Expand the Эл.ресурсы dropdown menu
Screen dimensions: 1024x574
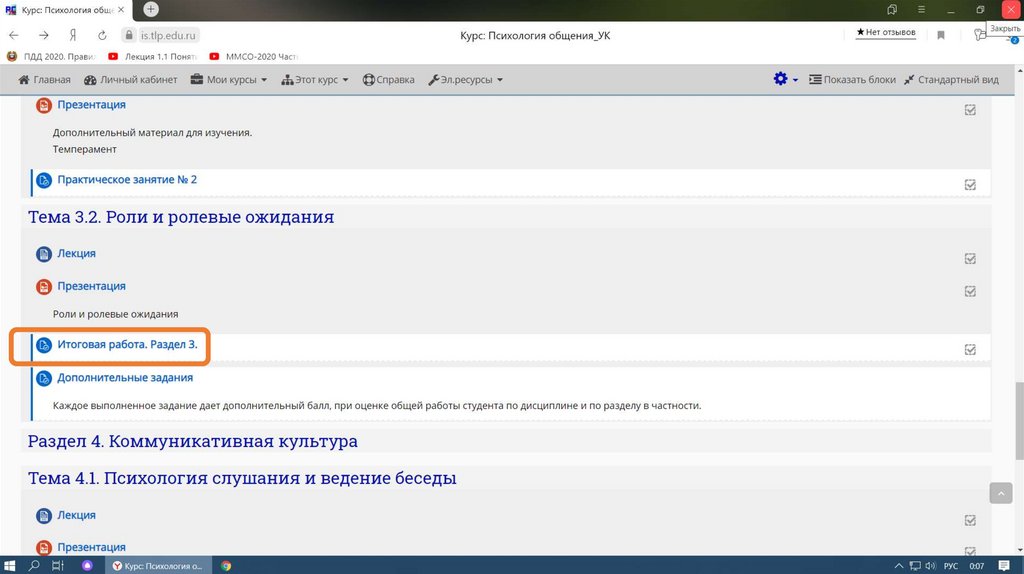465,80
